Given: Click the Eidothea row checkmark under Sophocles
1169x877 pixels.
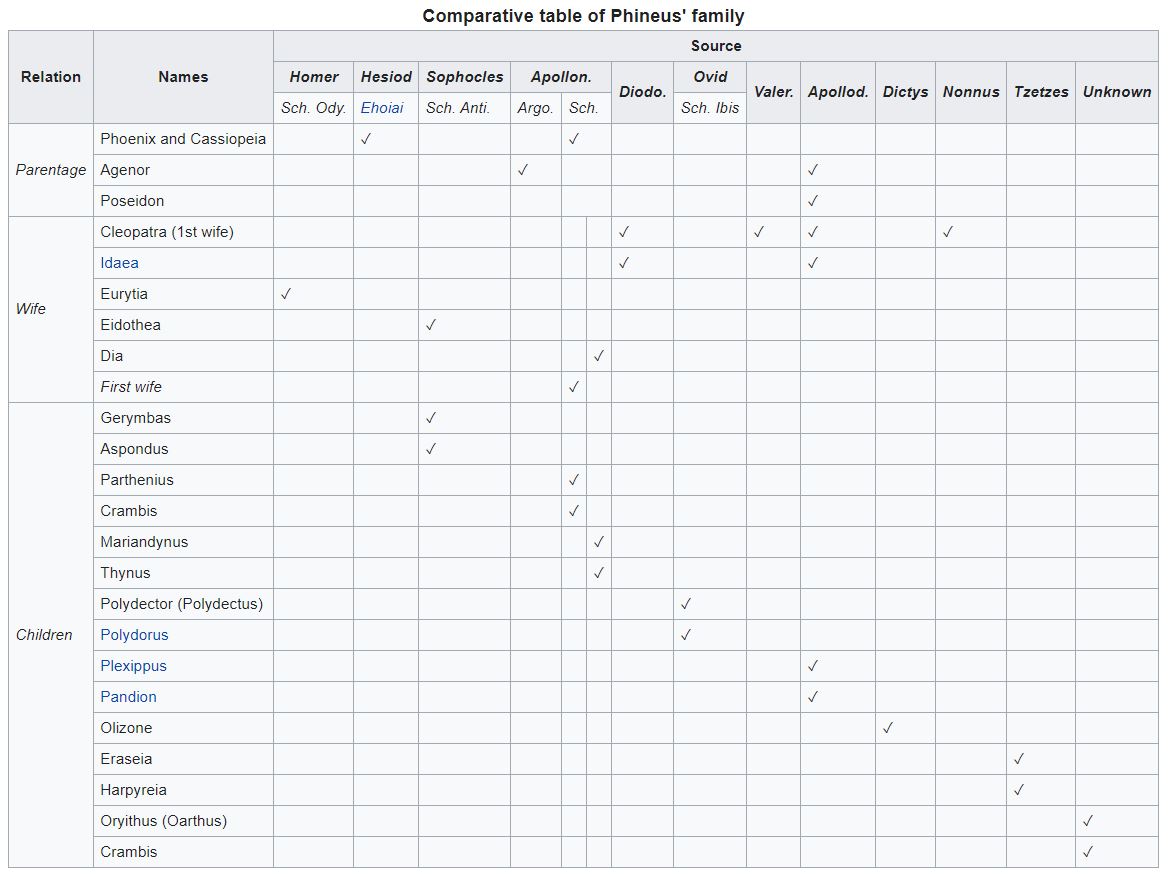Looking at the screenshot, I should coord(431,325).
